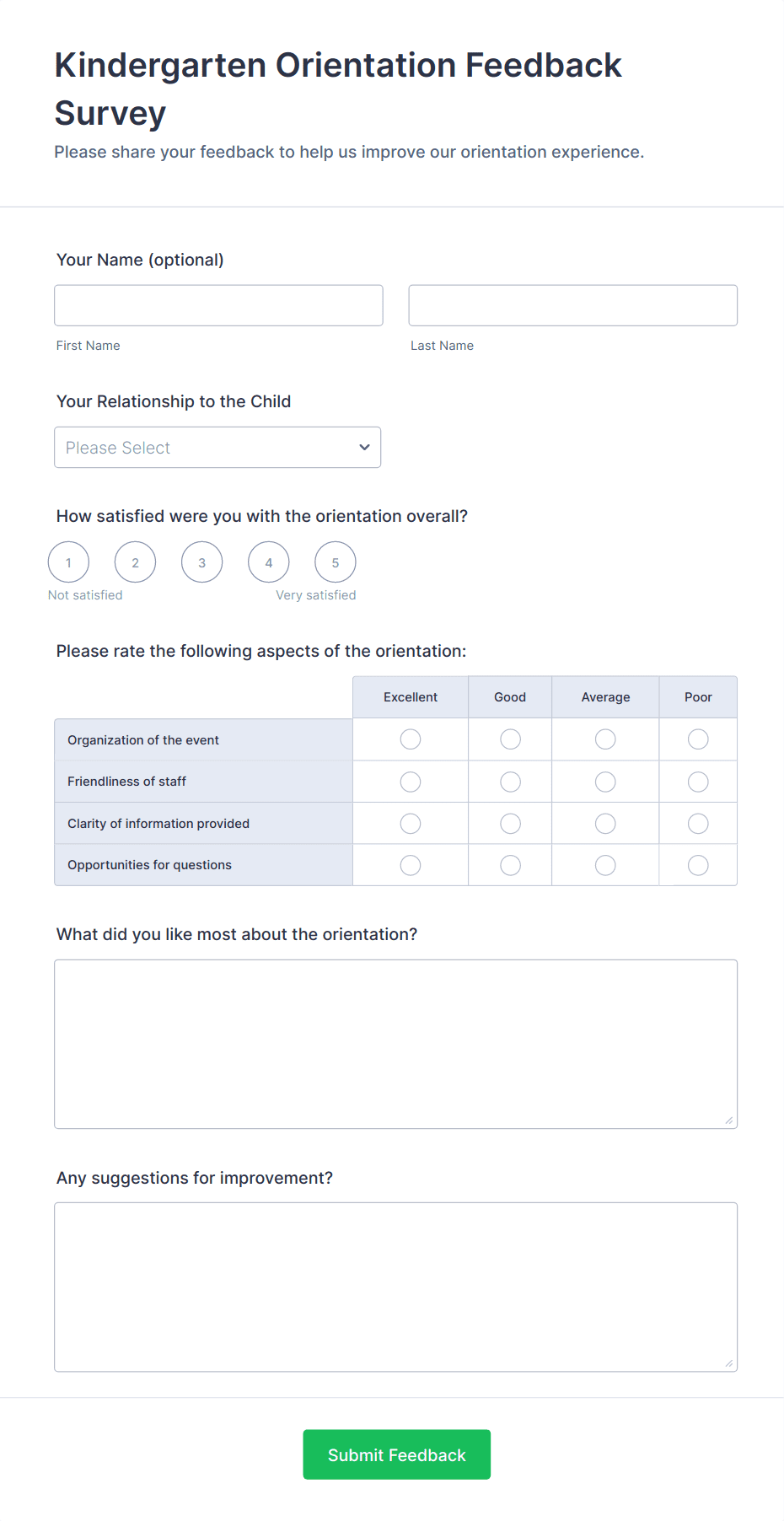Mark Opportunities for questions as Good

coord(510,865)
